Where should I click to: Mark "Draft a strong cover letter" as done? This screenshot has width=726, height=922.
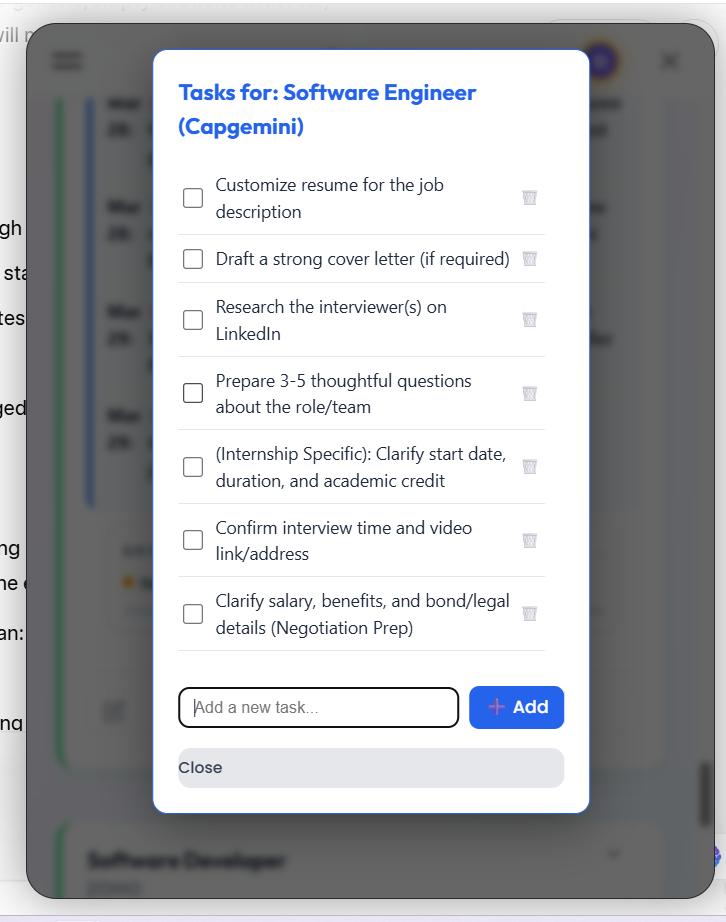click(192, 258)
